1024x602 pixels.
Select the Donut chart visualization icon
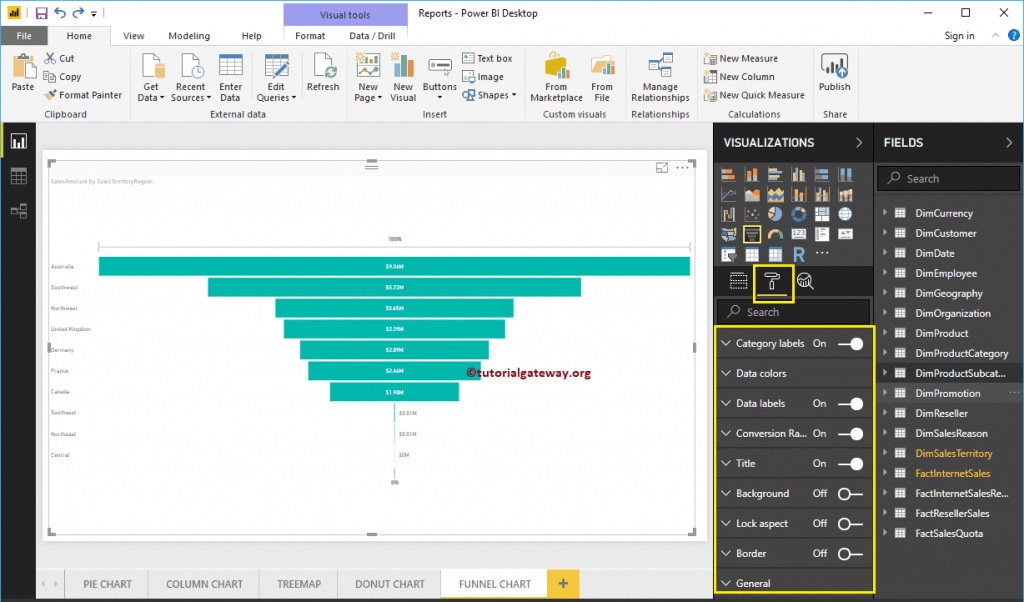tap(799, 213)
